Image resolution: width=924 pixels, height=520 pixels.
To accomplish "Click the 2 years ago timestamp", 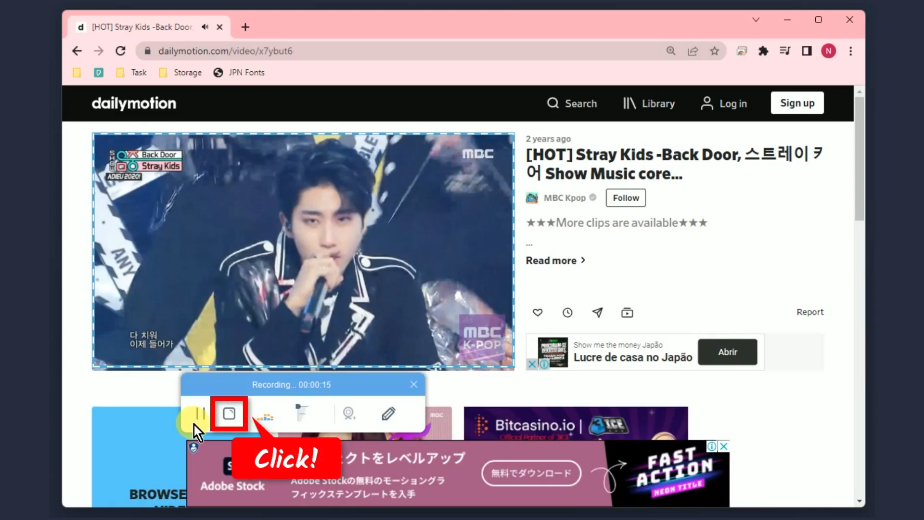I will 548,139.
